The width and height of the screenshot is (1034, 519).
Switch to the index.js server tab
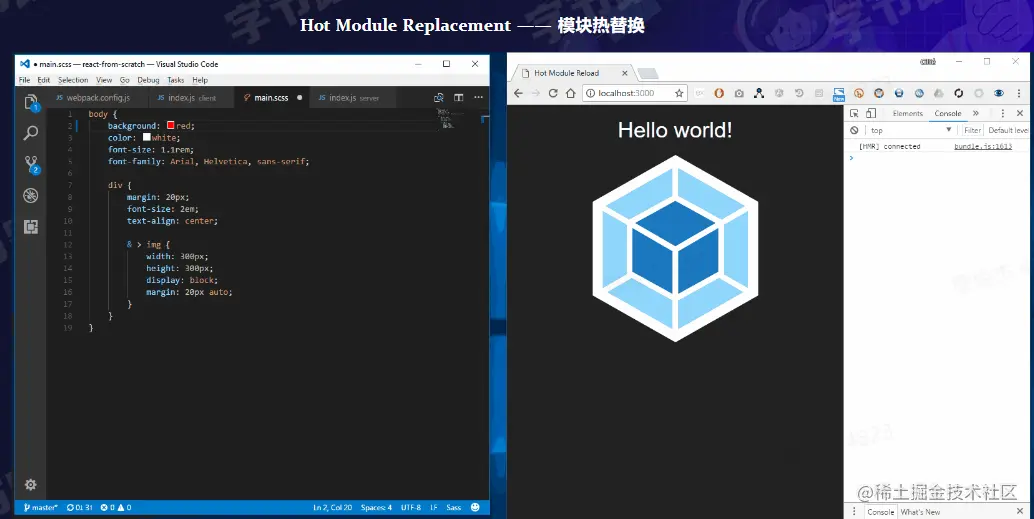point(354,98)
